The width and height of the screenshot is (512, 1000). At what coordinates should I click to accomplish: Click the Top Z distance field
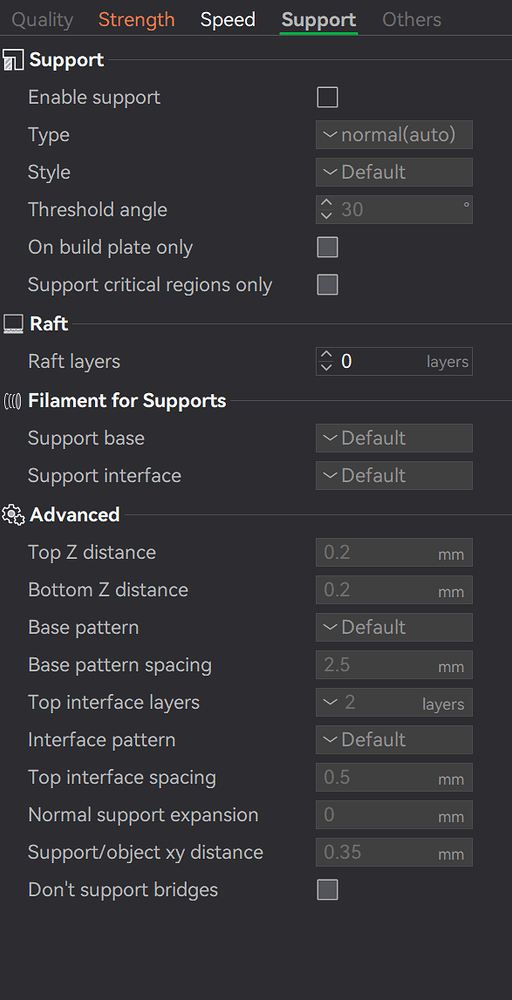394,552
